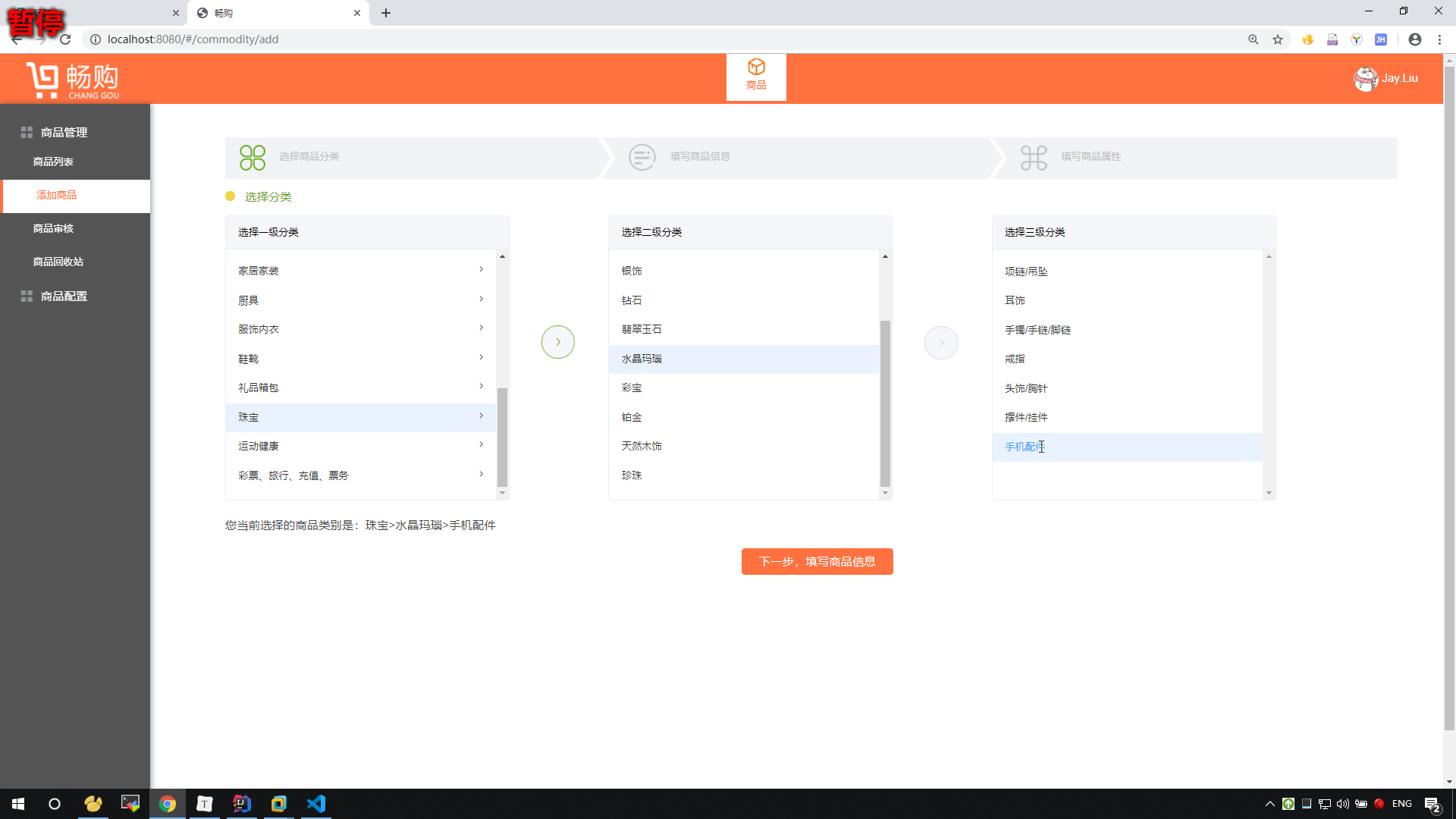This screenshot has height=819, width=1456.
Task: Click the 填写商品属性 step icon
Action: pyautogui.click(x=1034, y=158)
